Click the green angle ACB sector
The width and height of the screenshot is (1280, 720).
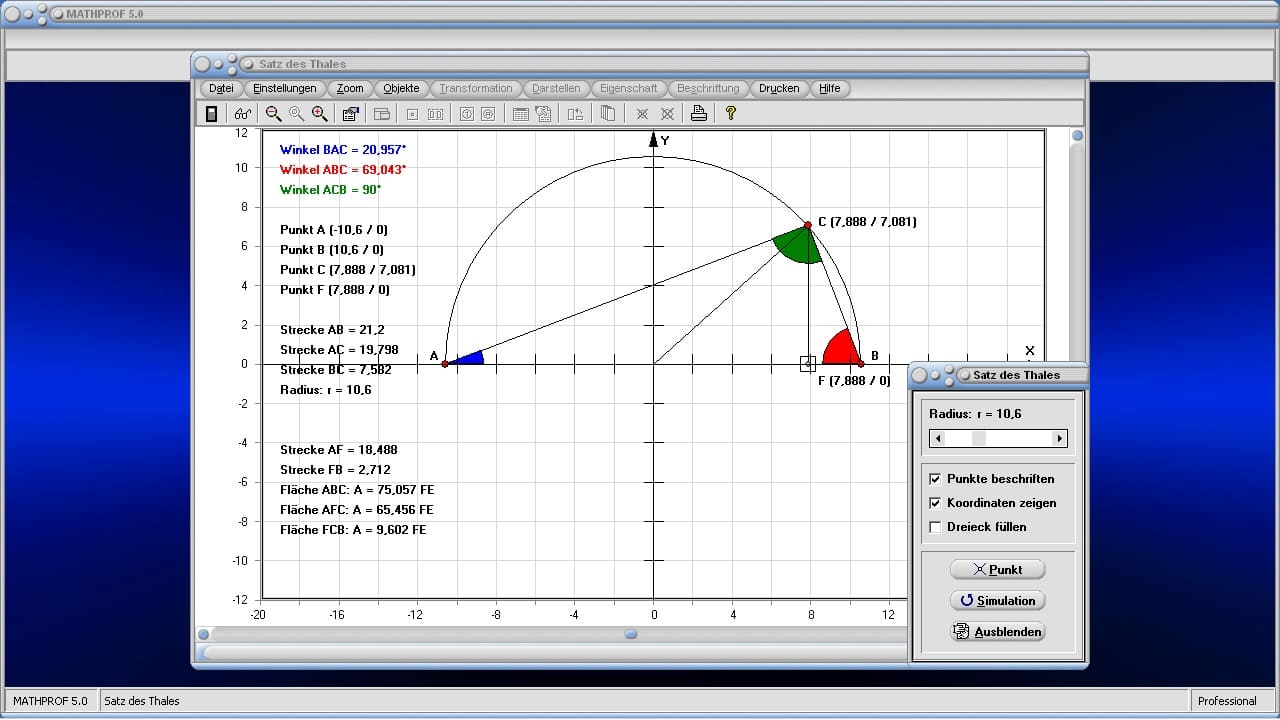800,247
